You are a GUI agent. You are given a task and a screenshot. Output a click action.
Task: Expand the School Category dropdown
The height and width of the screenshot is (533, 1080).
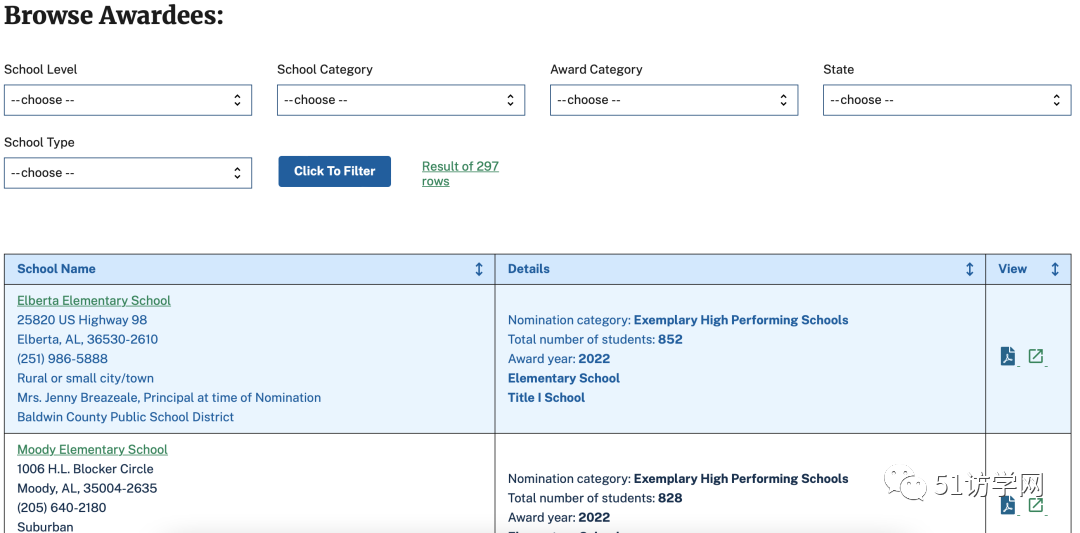point(401,100)
